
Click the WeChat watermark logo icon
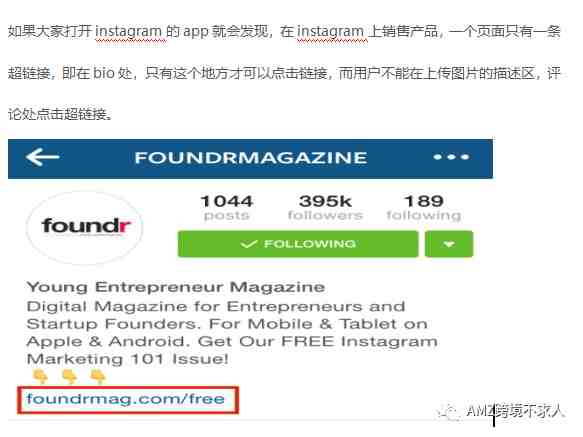point(448,412)
